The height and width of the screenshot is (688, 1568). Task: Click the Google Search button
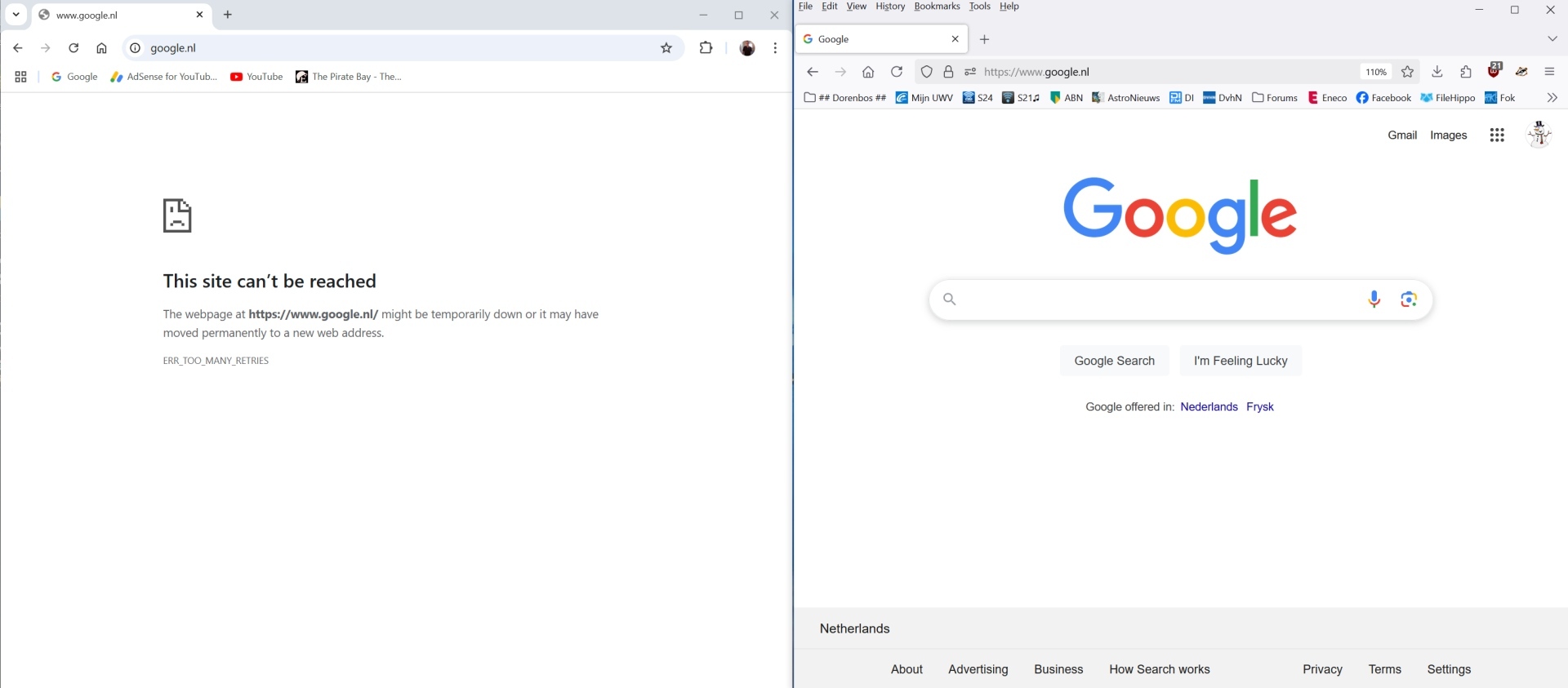point(1115,361)
